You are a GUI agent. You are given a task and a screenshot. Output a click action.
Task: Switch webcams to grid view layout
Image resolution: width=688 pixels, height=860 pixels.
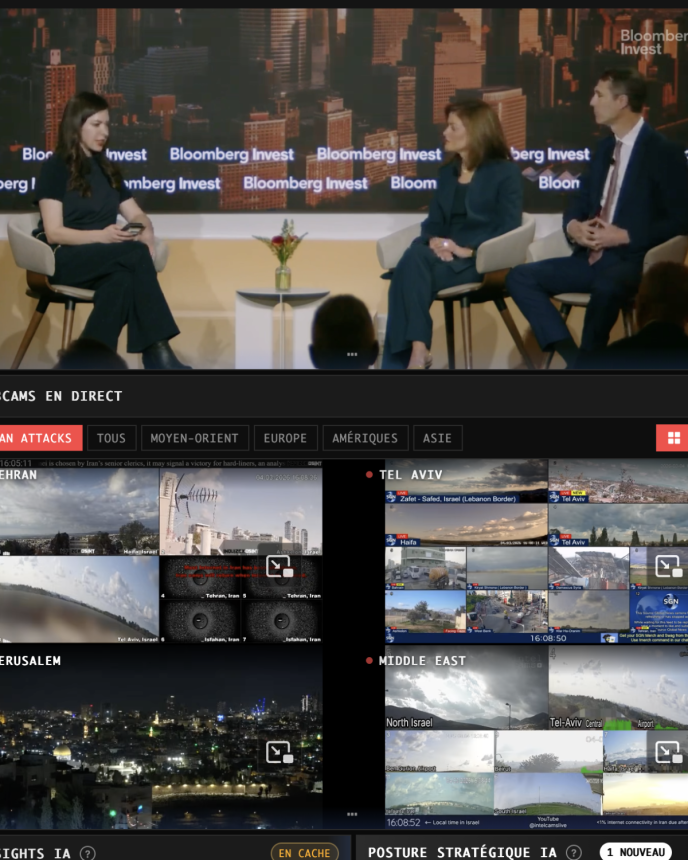coord(673,438)
